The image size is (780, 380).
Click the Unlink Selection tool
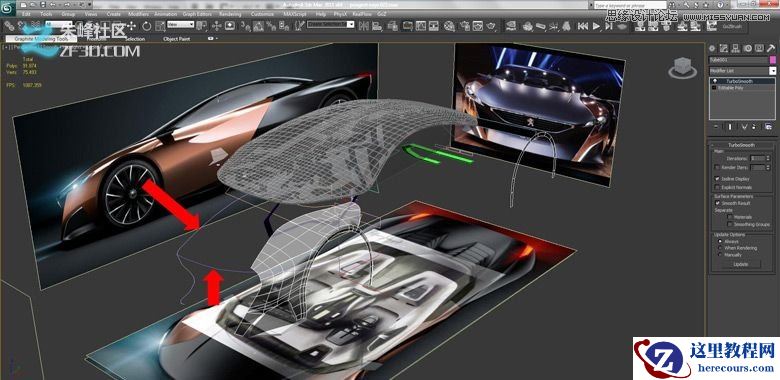pyautogui.click(x=22, y=25)
